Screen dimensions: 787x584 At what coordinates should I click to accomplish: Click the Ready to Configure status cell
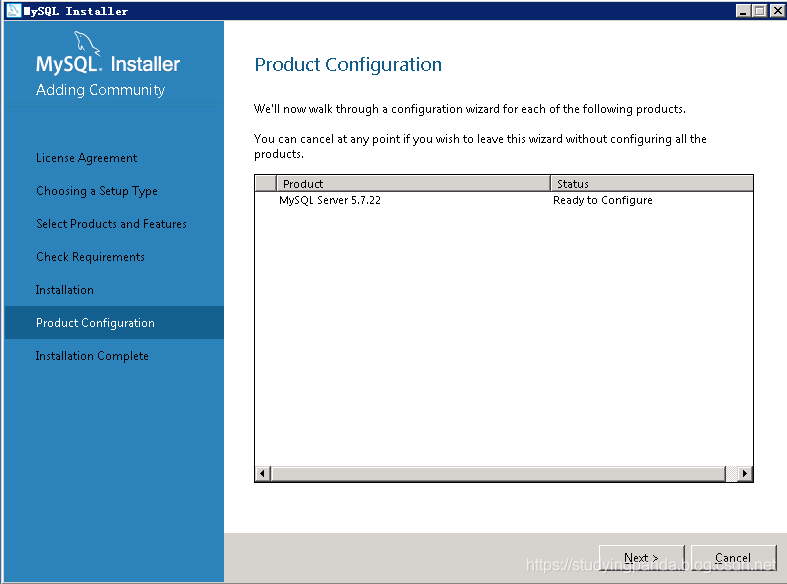tap(602, 200)
